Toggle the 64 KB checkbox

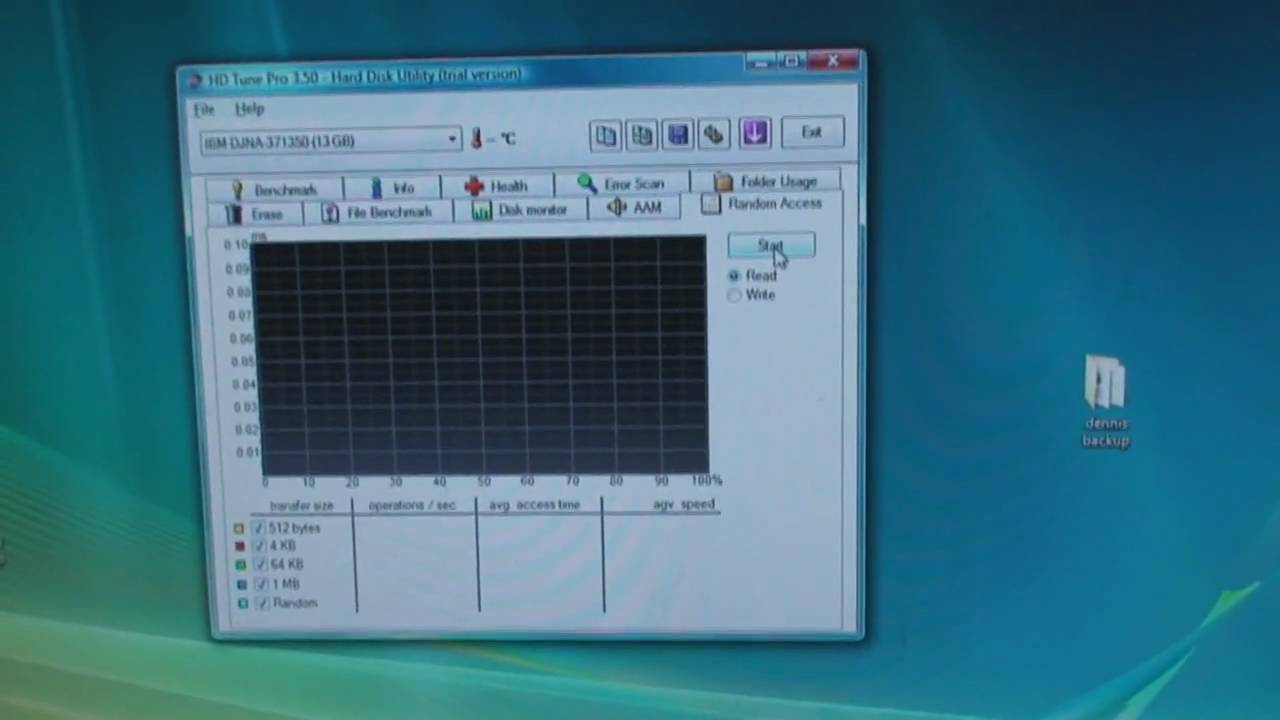[x=260, y=565]
